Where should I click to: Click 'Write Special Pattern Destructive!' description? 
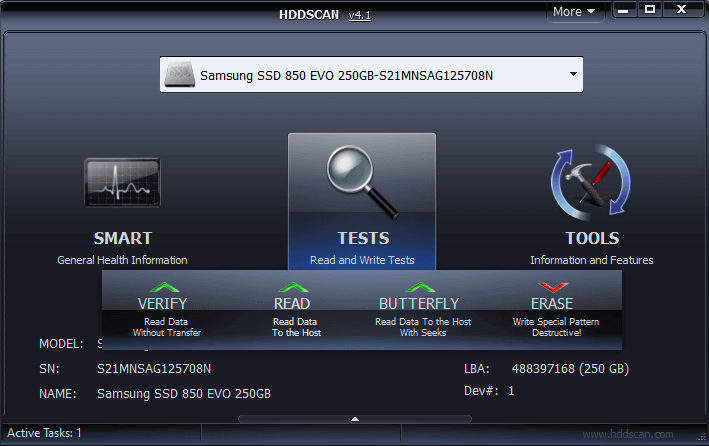tap(556, 327)
